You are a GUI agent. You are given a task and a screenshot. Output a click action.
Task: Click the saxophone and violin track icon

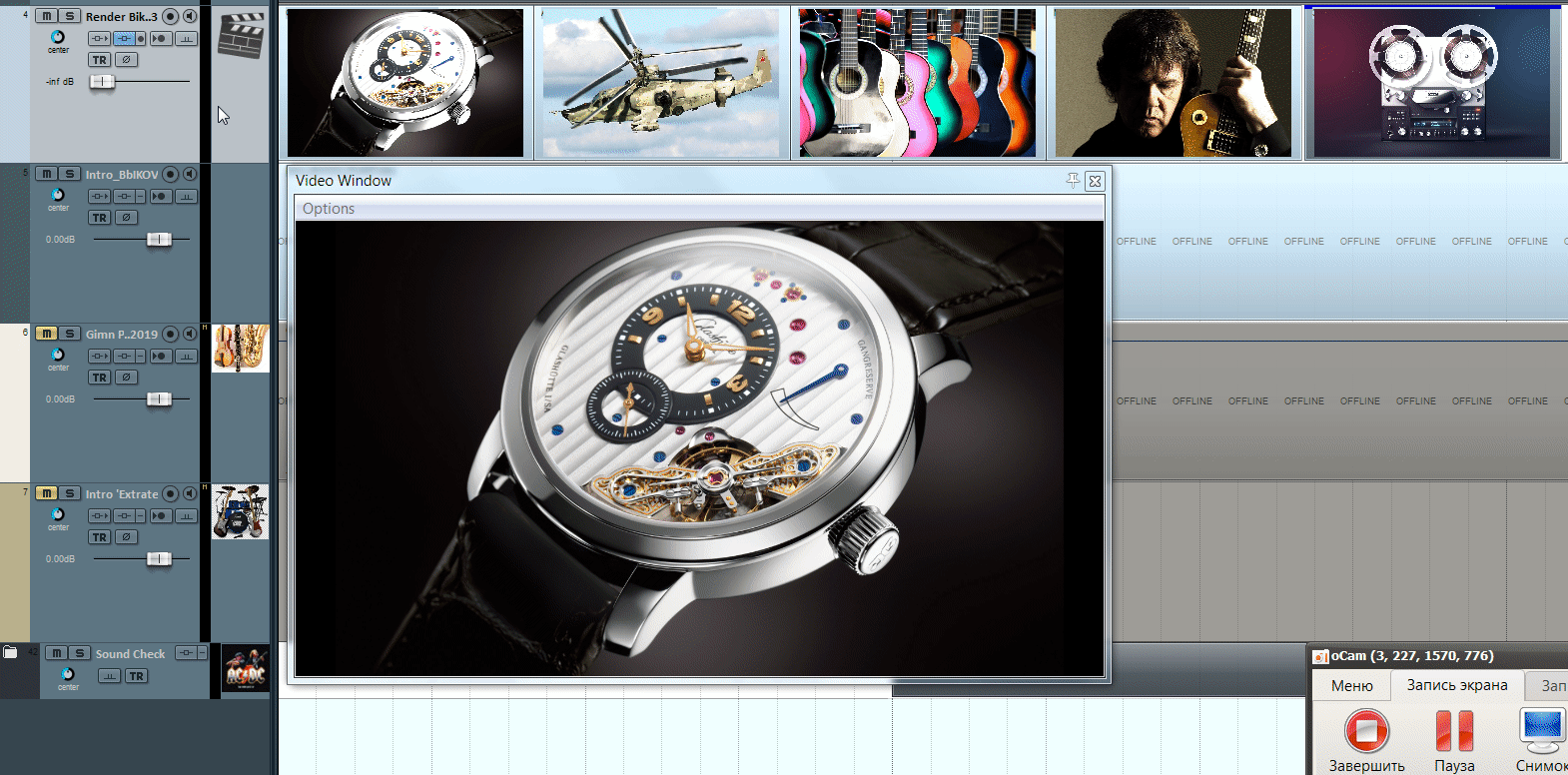[241, 349]
